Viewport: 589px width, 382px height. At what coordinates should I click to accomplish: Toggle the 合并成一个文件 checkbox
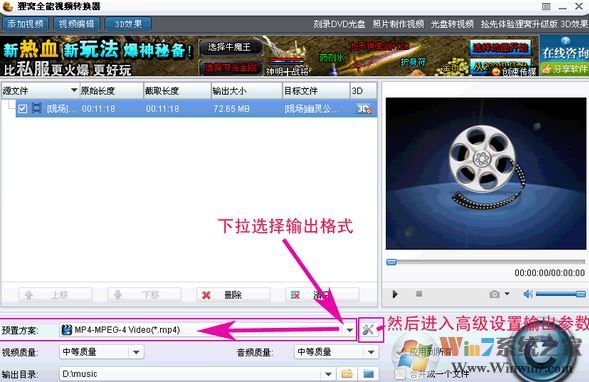[x=400, y=374]
